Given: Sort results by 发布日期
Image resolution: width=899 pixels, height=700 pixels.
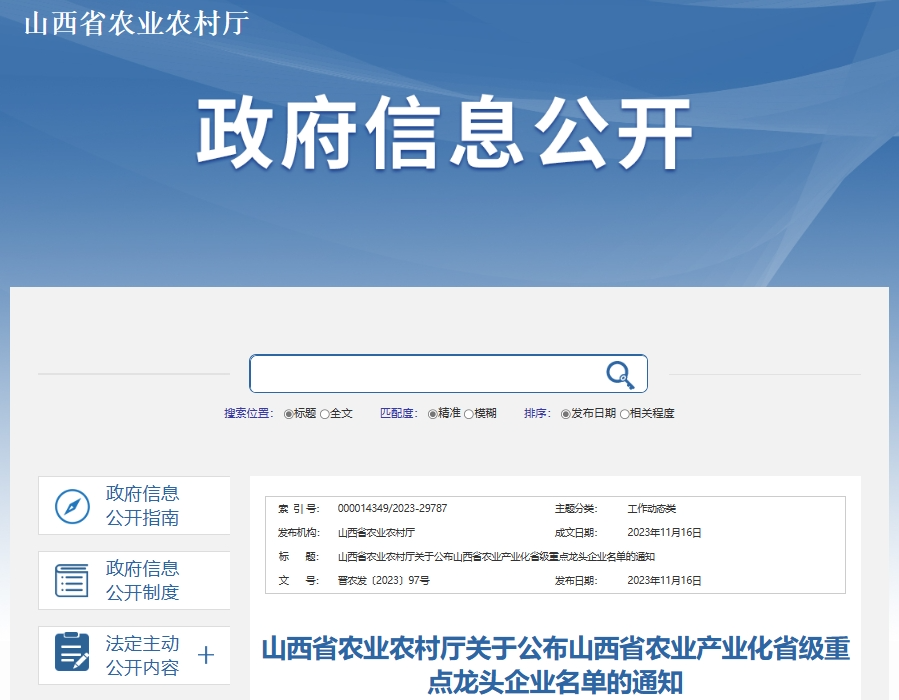Looking at the screenshot, I should [565, 414].
